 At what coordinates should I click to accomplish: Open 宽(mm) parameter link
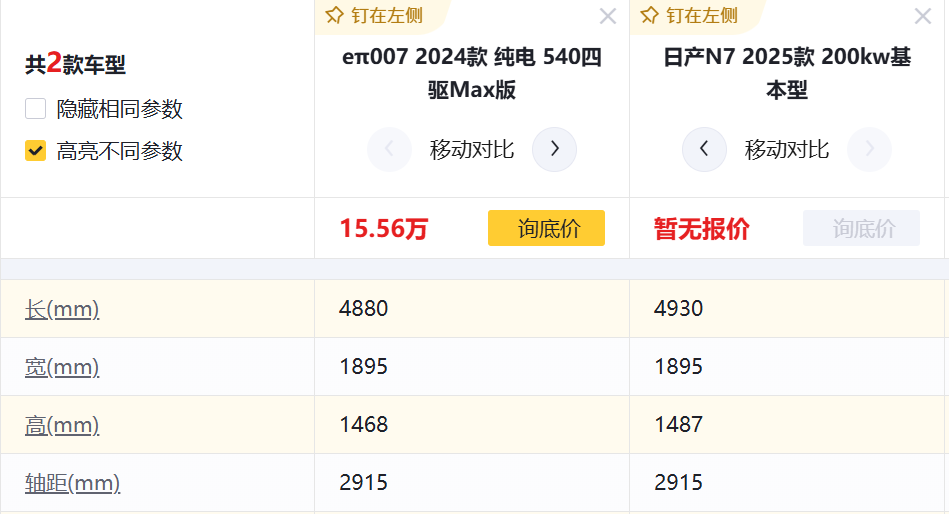(62, 367)
